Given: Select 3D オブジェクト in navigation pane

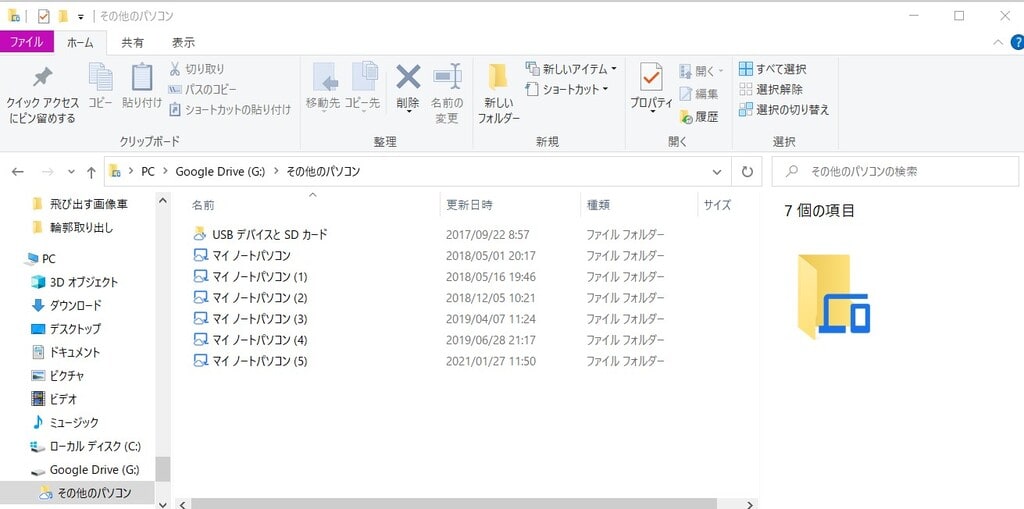Looking at the screenshot, I should click(x=74, y=282).
